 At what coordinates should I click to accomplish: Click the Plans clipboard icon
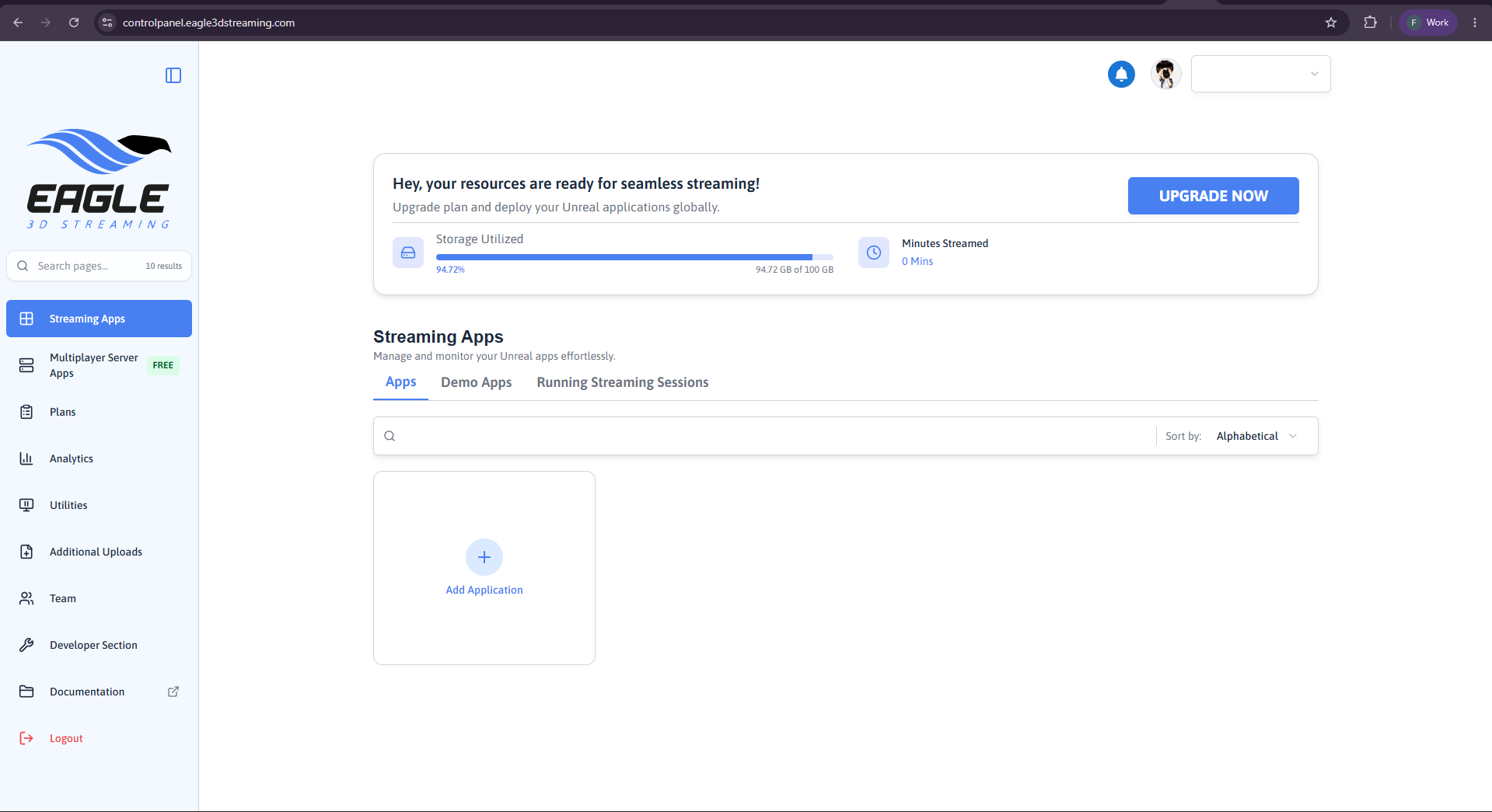(x=26, y=412)
